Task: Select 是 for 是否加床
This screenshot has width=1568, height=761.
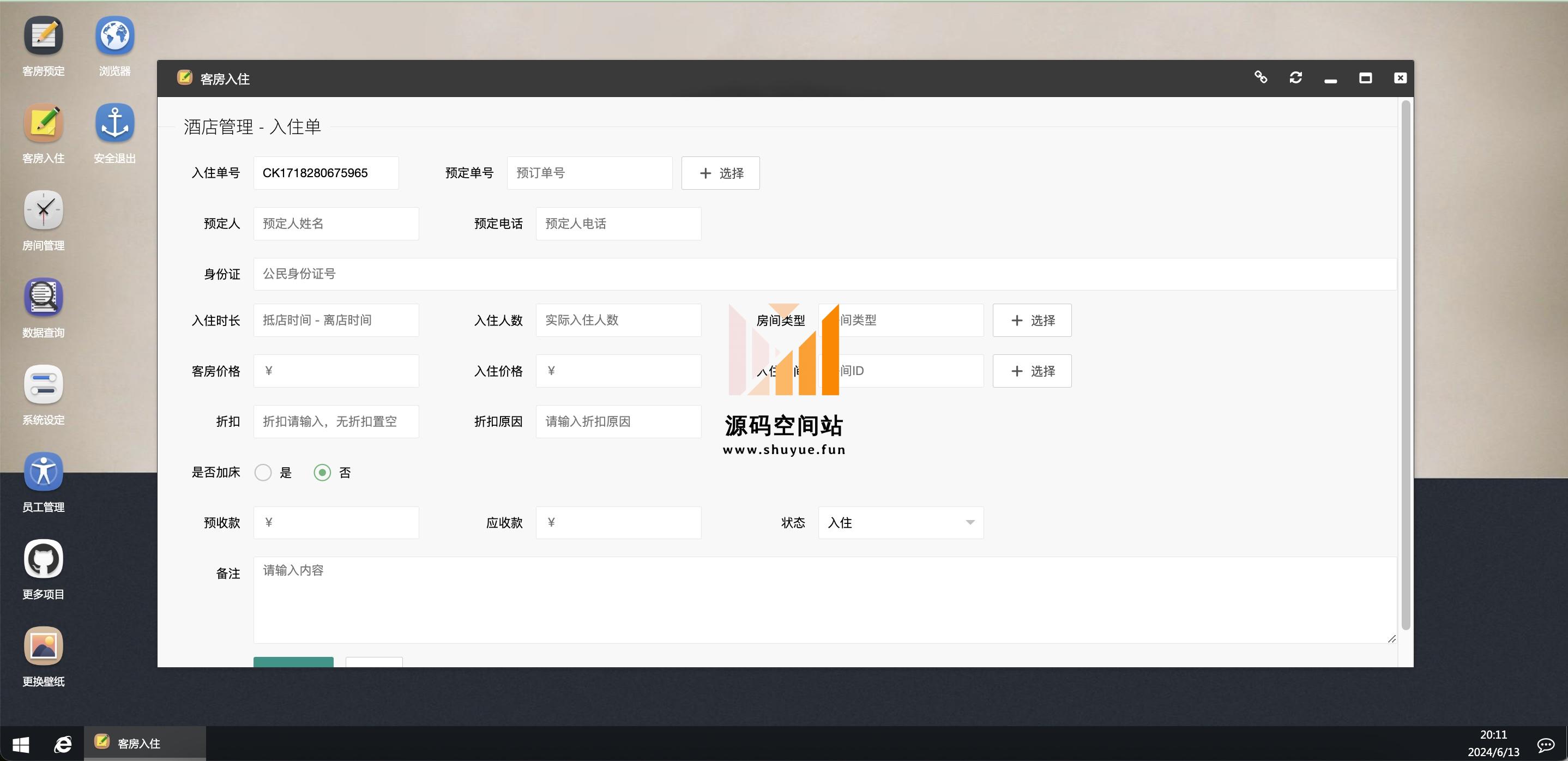Action: (263, 473)
